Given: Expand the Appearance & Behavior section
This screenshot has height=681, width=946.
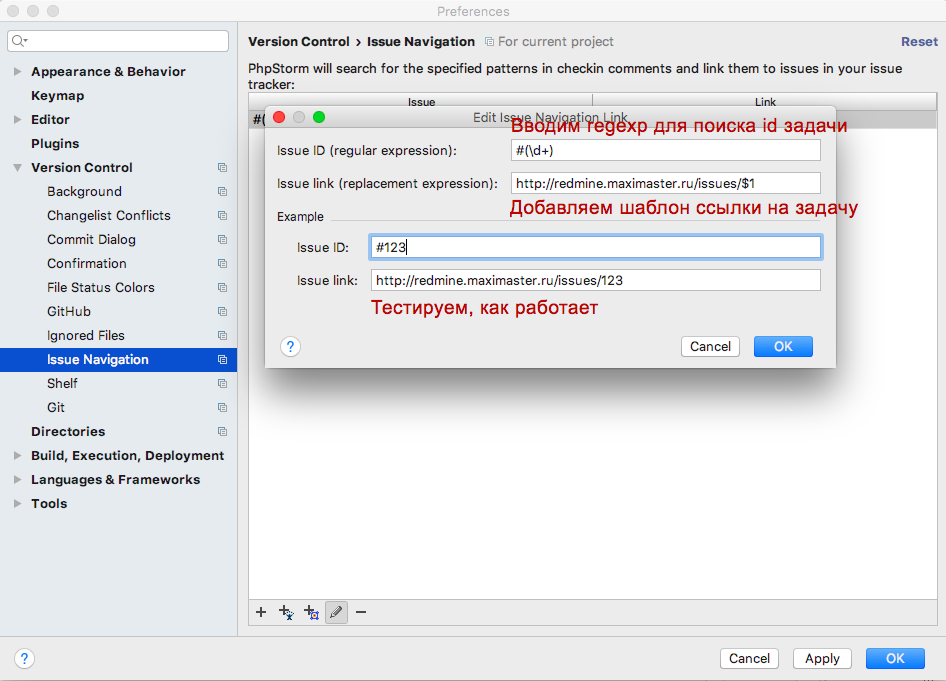Looking at the screenshot, I should tap(18, 72).
